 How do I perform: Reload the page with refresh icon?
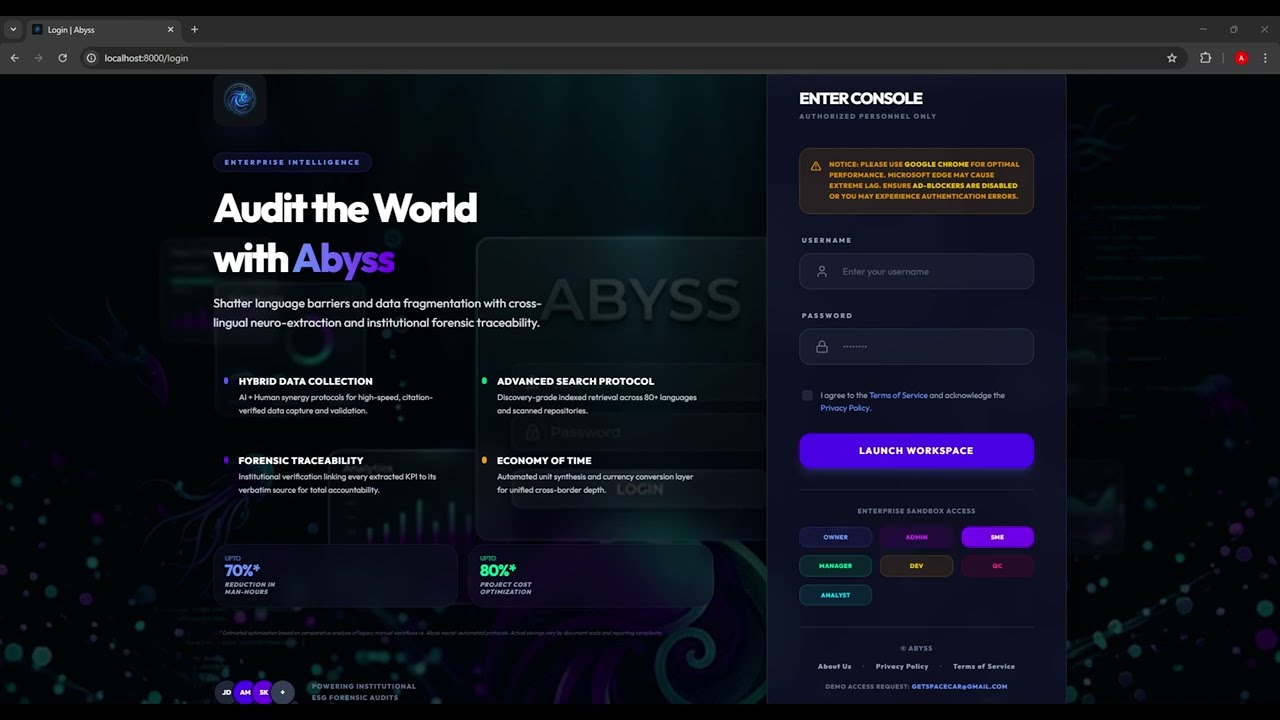(x=62, y=58)
